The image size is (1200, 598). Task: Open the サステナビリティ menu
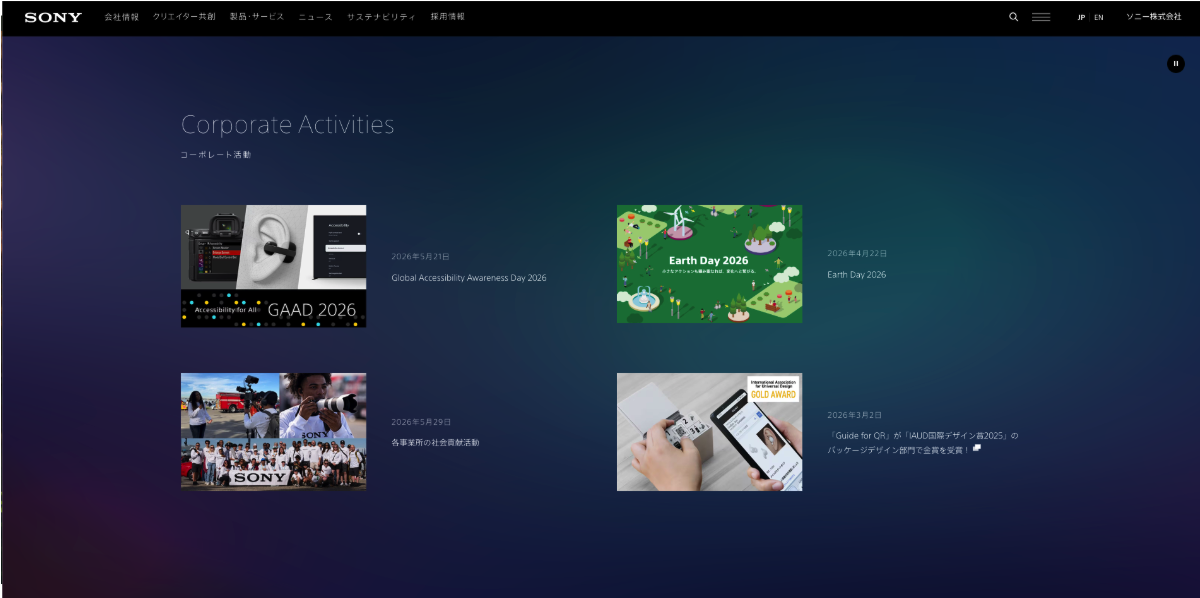point(381,17)
